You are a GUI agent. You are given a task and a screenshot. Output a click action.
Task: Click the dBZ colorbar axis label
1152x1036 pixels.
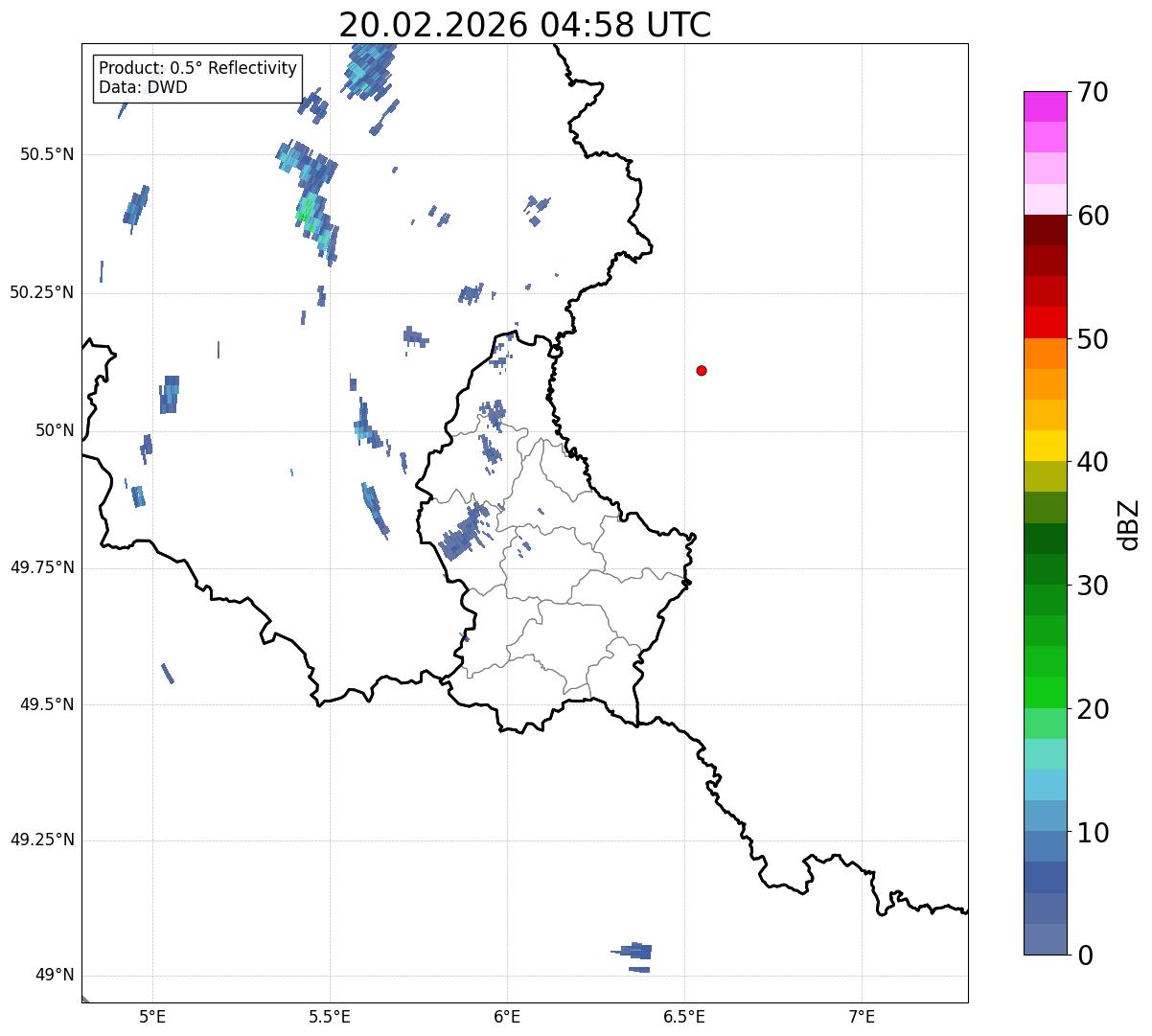tap(1129, 523)
